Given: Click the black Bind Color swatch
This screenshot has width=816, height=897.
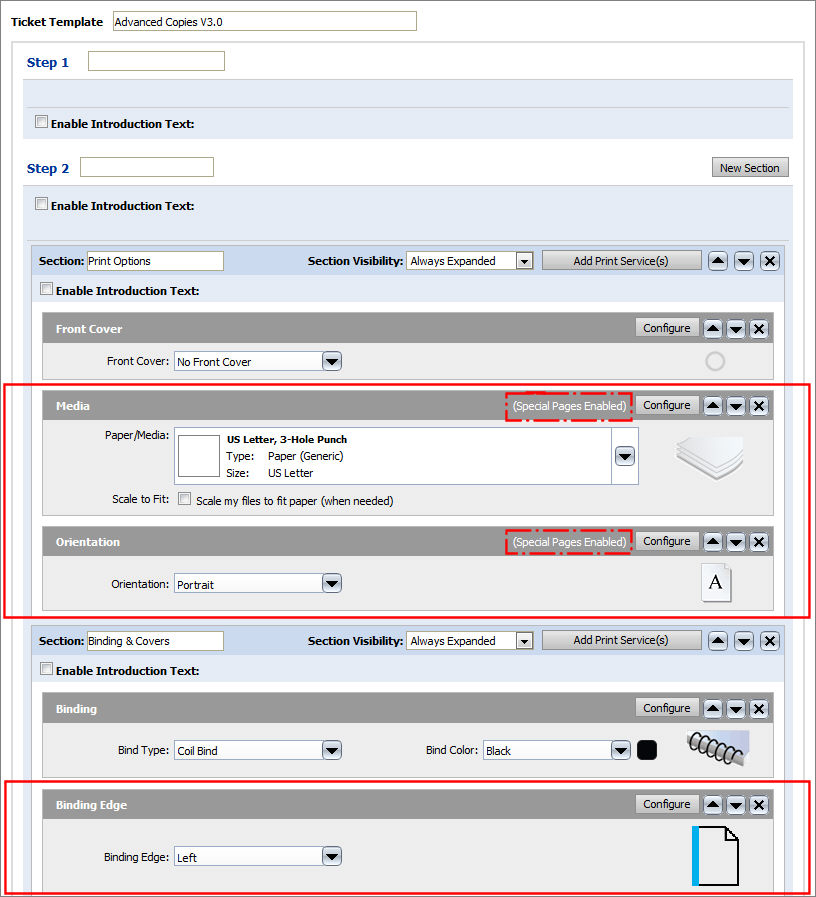Looking at the screenshot, I should [x=647, y=750].
